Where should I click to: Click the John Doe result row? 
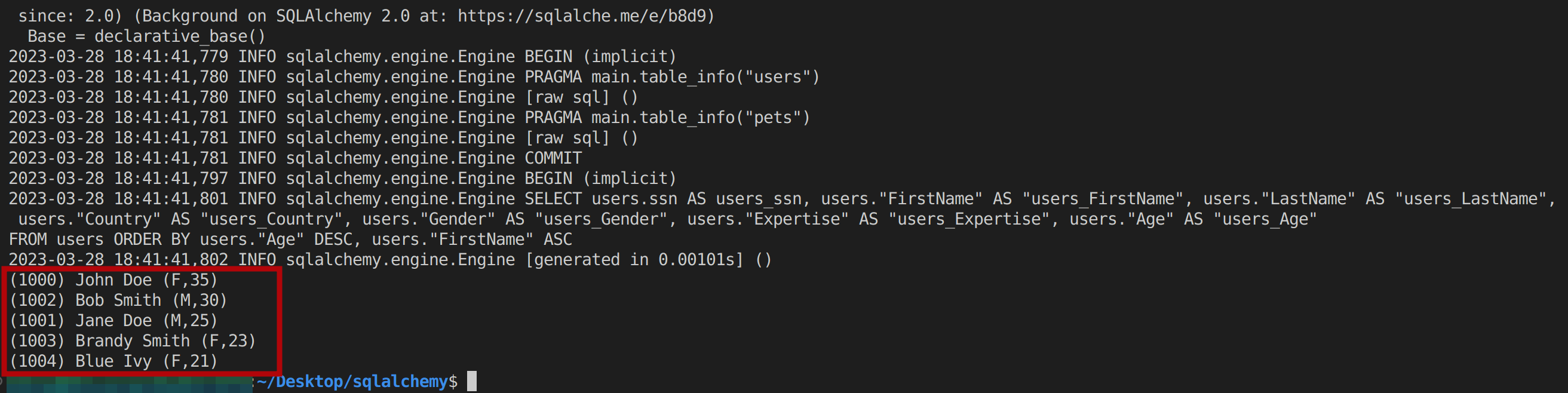click(113, 280)
